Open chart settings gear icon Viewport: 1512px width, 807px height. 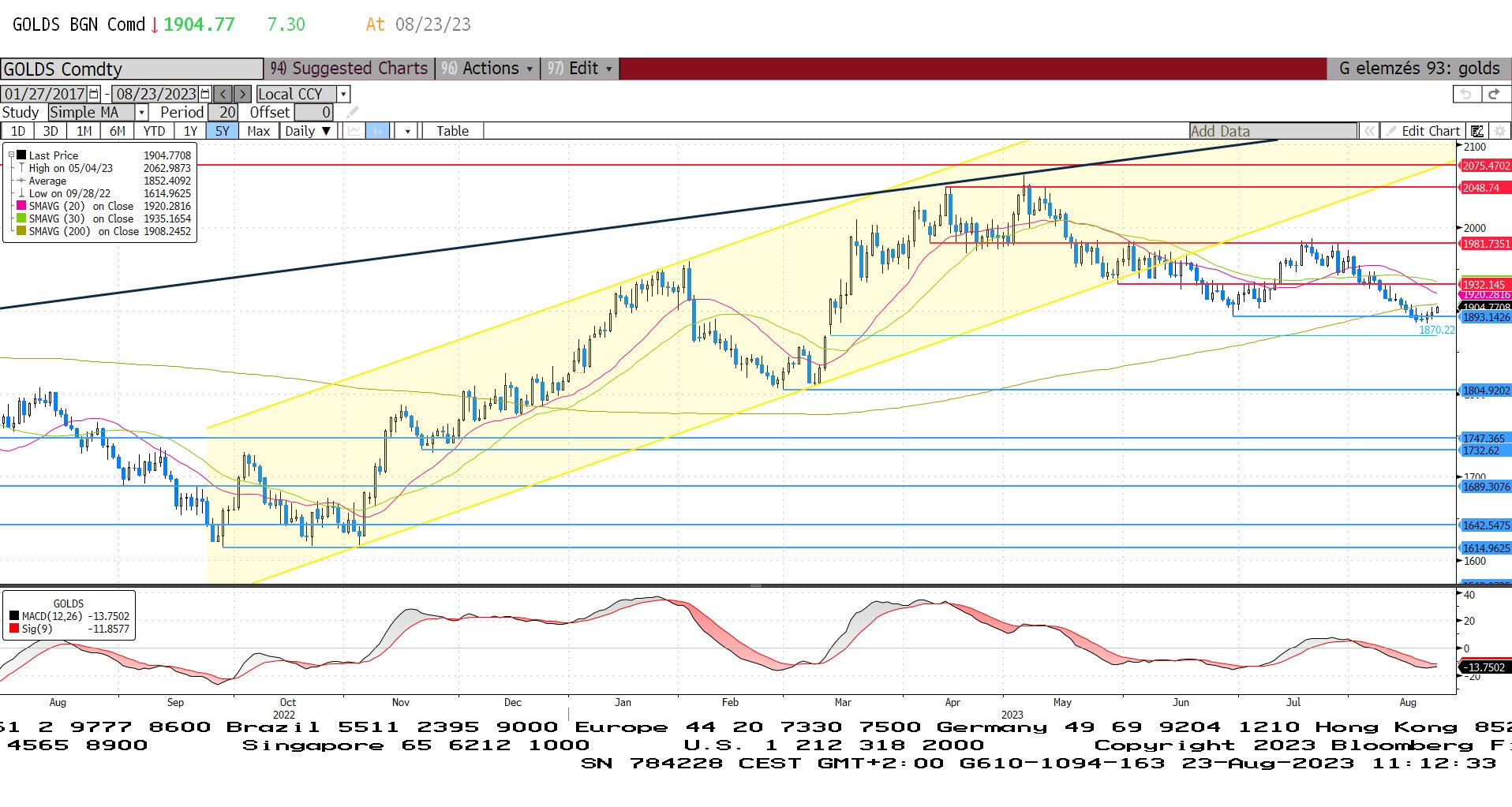pyautogui.click(x=1499, y=131)
